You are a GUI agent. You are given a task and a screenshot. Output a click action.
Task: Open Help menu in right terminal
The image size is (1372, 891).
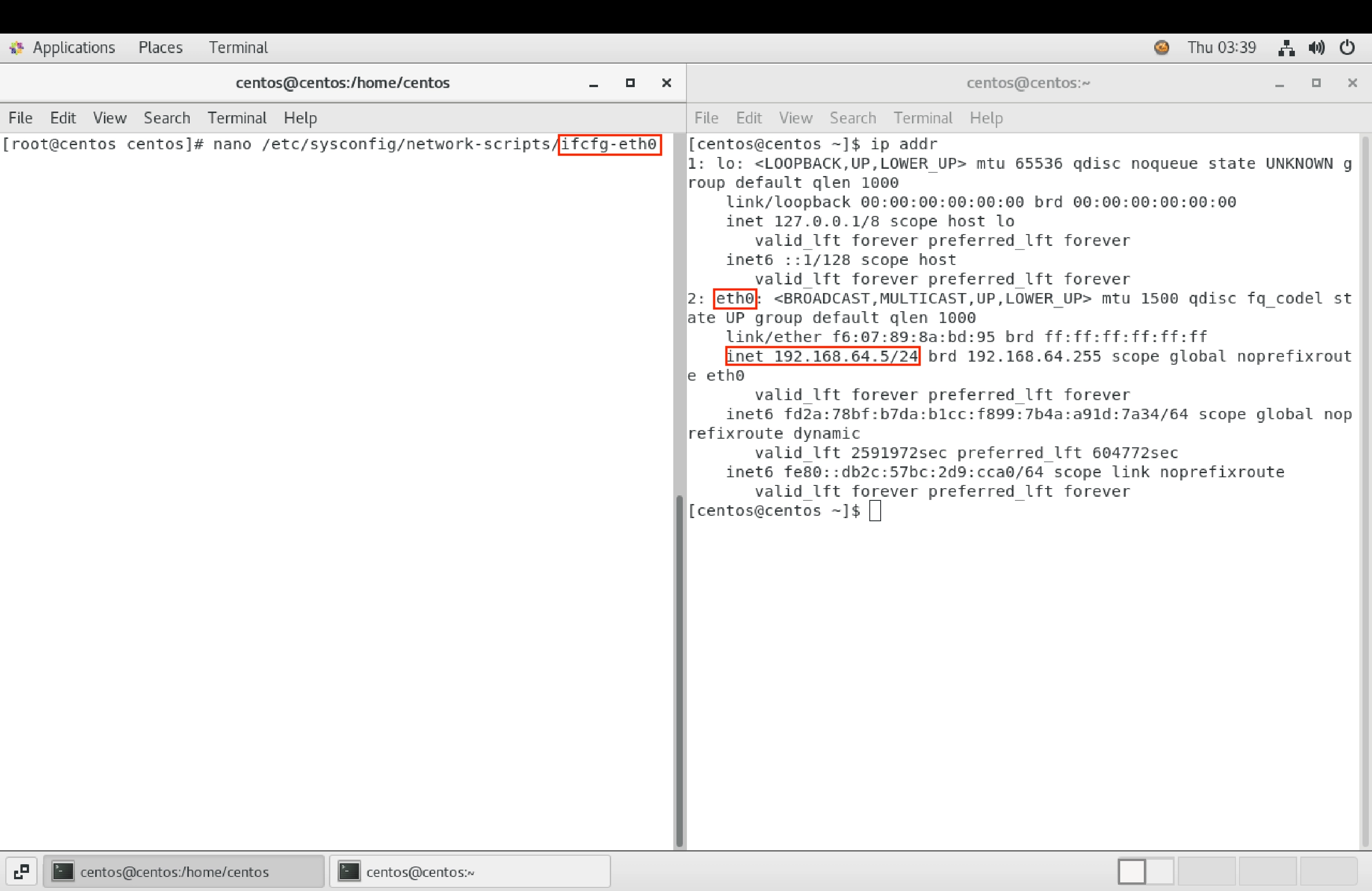[x=986, y=118]
